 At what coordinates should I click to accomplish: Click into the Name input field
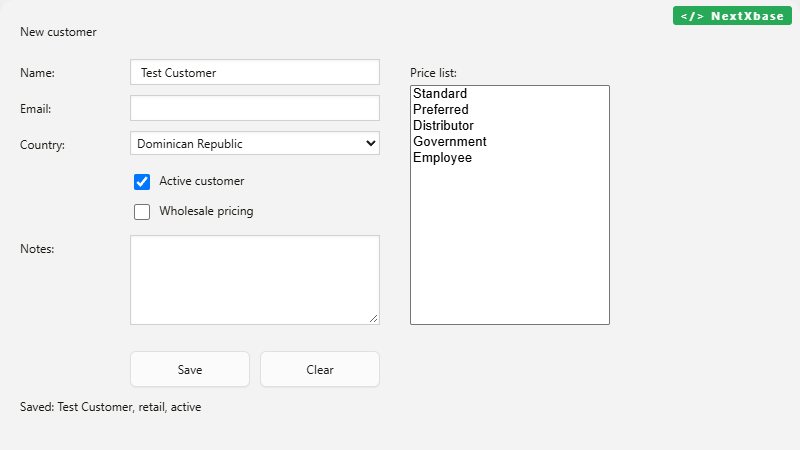click(255, 72)
